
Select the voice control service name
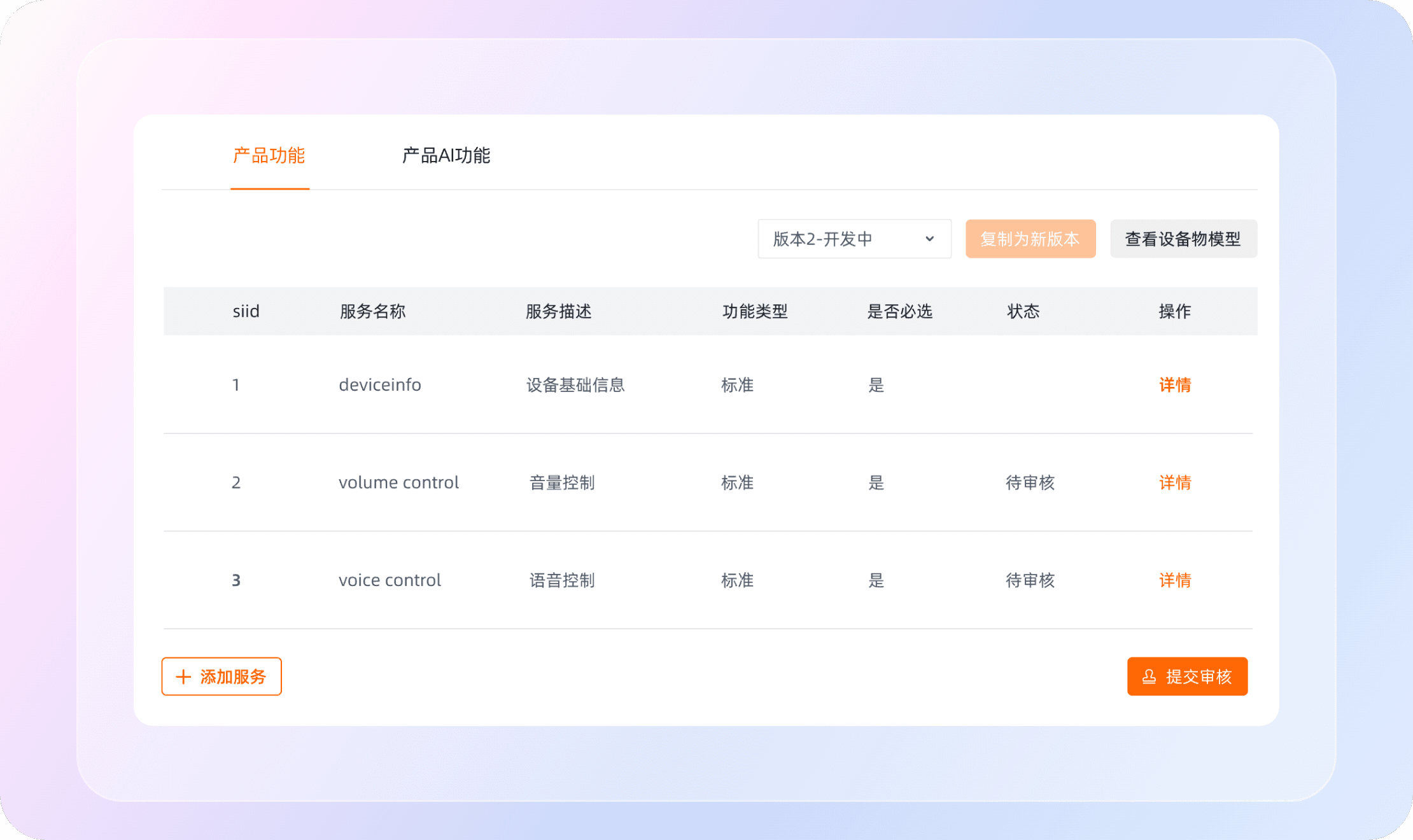coord(390,580)
